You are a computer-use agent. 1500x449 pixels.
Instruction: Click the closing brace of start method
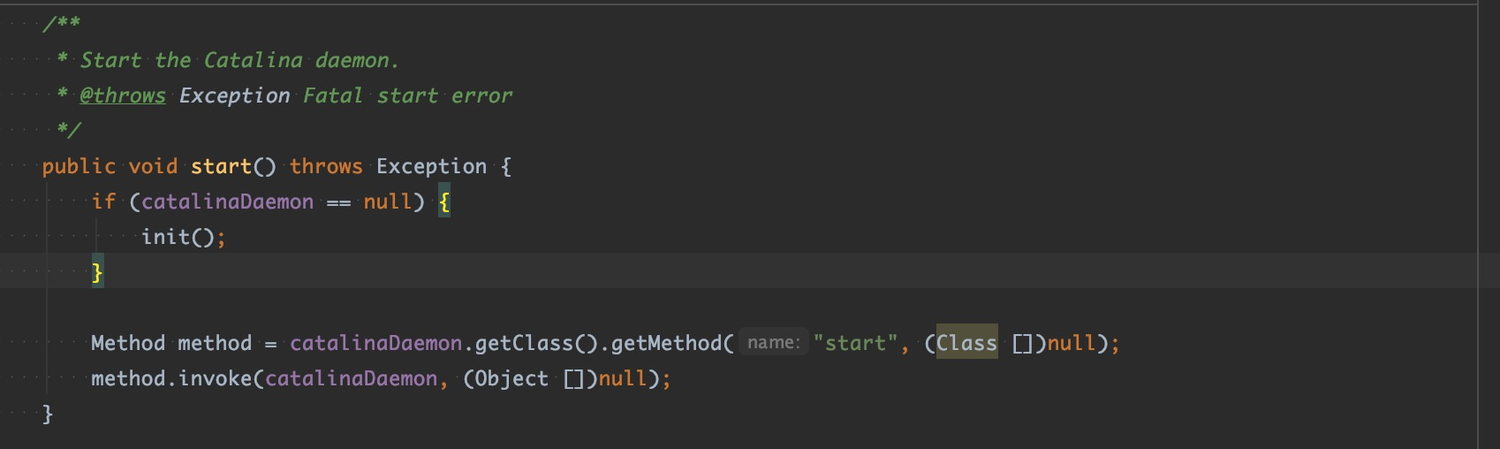pyautogui.click(x=47, y=414)
